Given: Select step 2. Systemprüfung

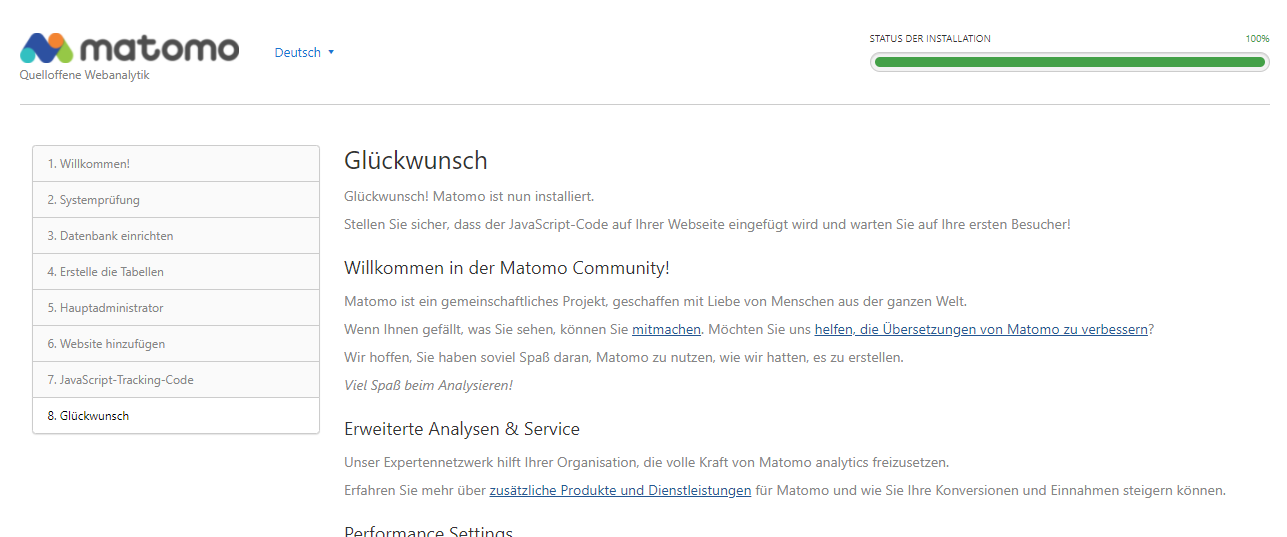Looking at the screenshot, I should click(x=176, y=200).
